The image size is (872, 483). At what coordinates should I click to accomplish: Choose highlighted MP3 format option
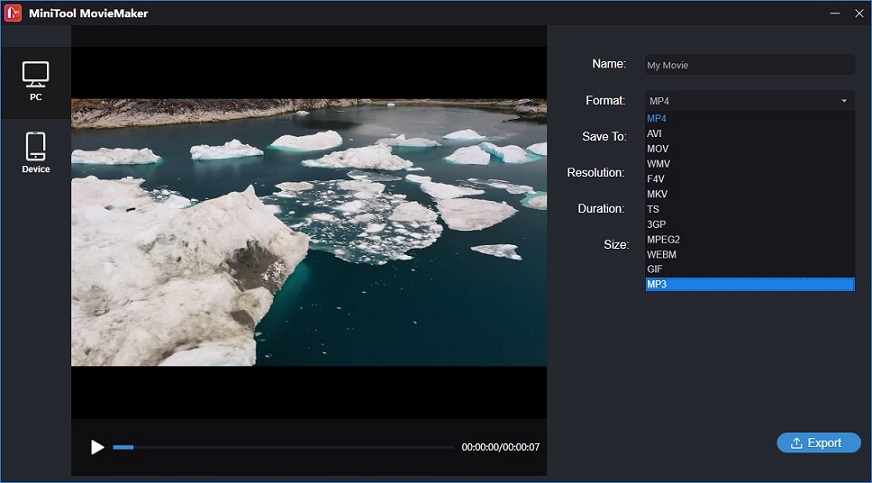pyautogui.click(x=750, y=284)
